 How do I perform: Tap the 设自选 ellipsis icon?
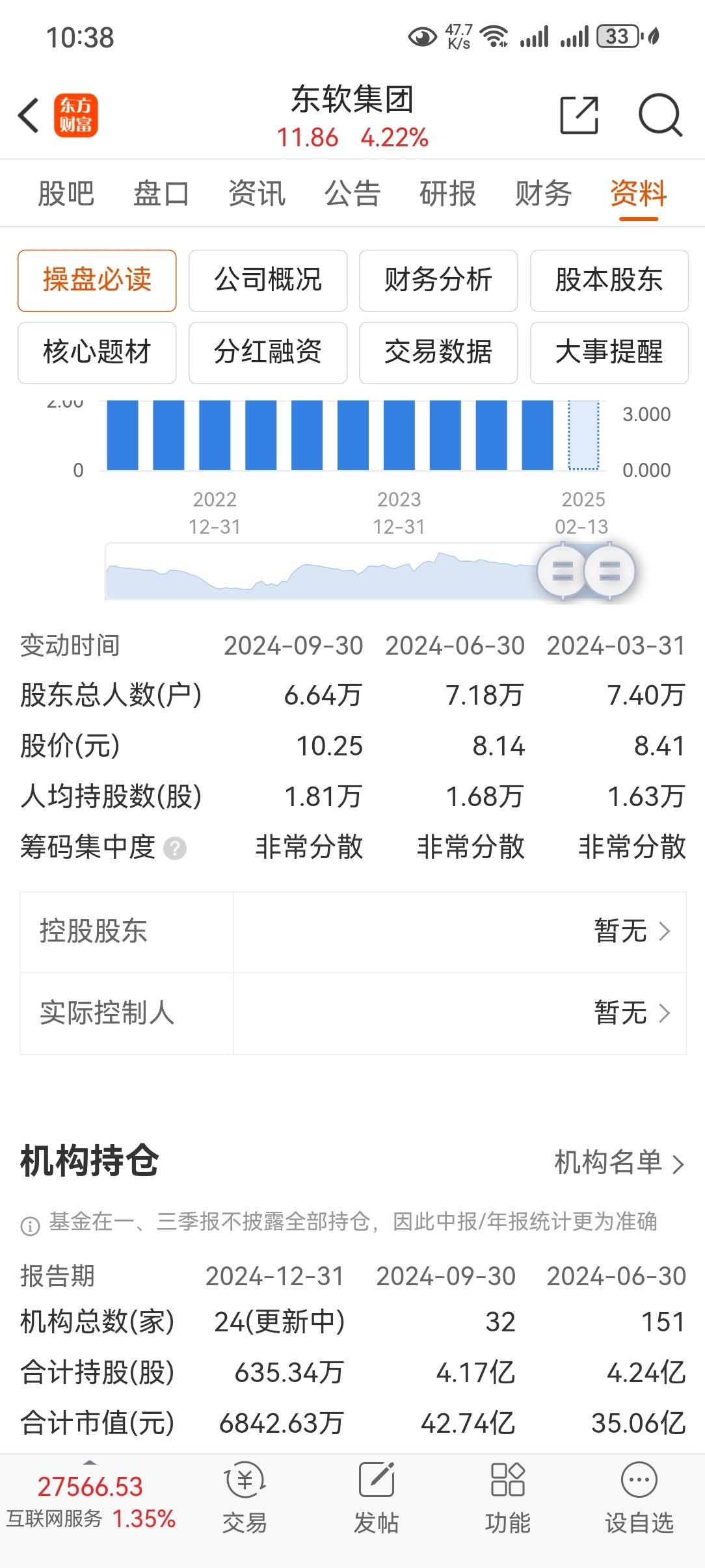(x=639, y=1480)
